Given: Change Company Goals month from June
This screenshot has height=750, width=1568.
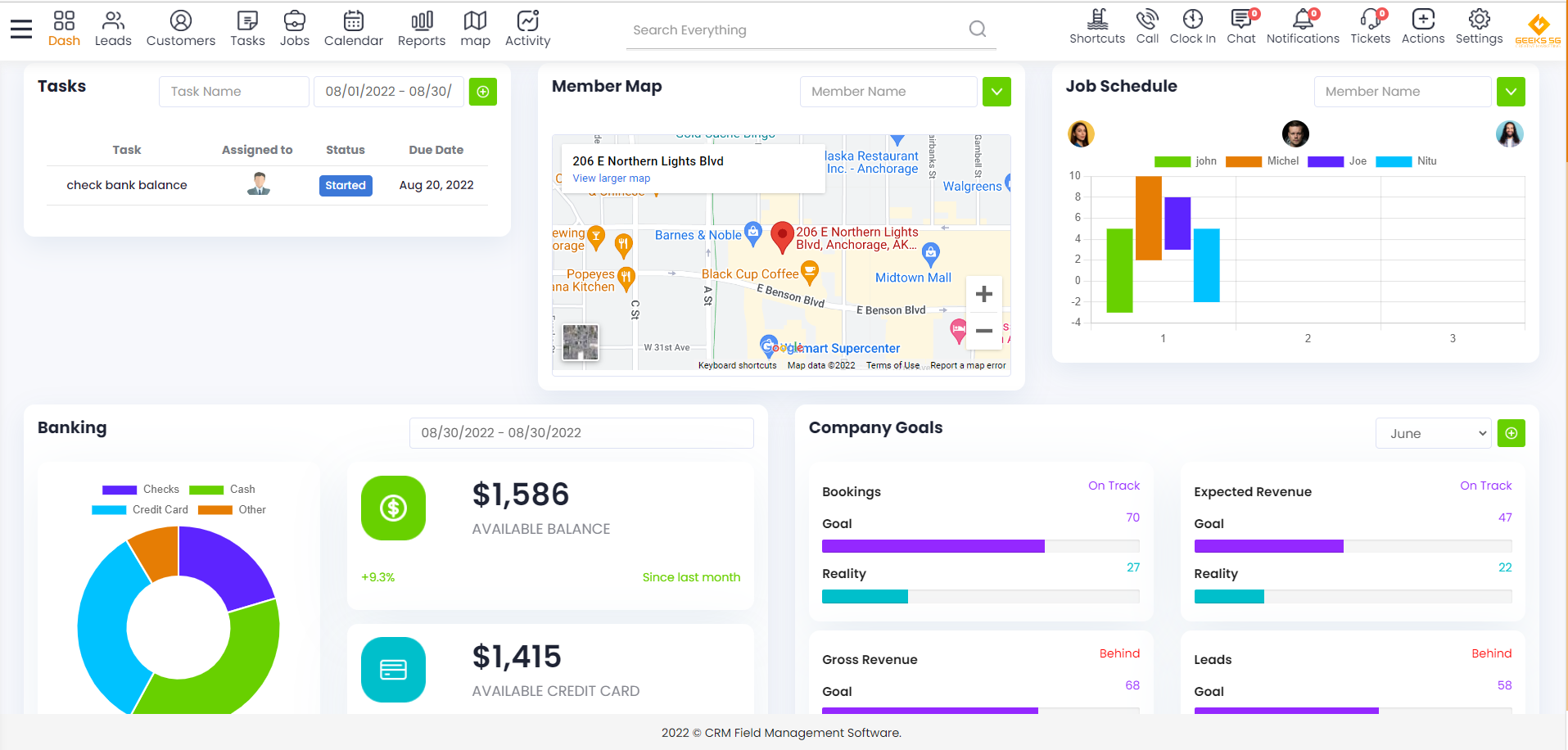Looking at the screenshot, I should pyautogui.click(x=1432, y=433).
